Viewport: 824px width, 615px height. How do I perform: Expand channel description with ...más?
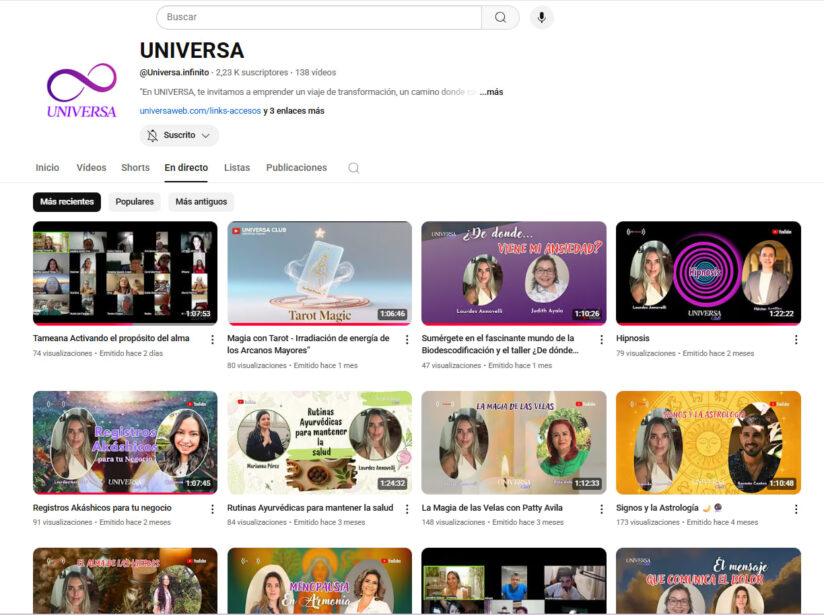(x=491, y=92)
